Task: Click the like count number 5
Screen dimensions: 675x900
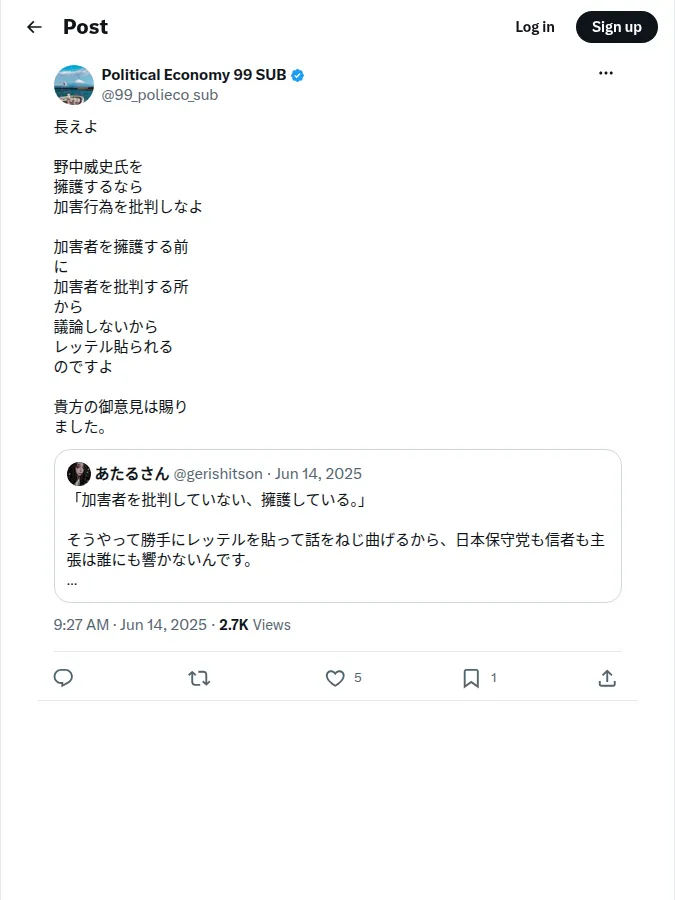Action: tap(358, 678)
